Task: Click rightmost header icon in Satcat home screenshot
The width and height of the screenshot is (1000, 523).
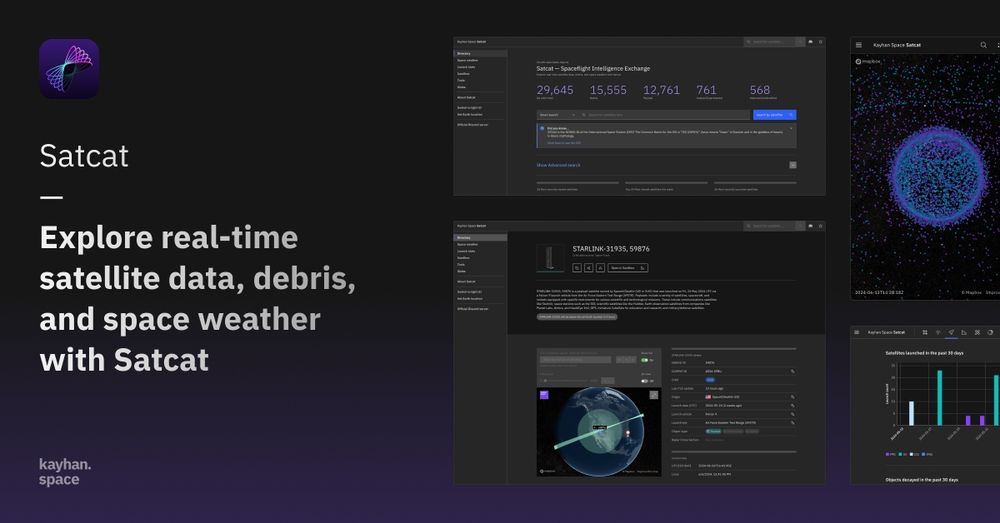Action: (x=820, y=41)
